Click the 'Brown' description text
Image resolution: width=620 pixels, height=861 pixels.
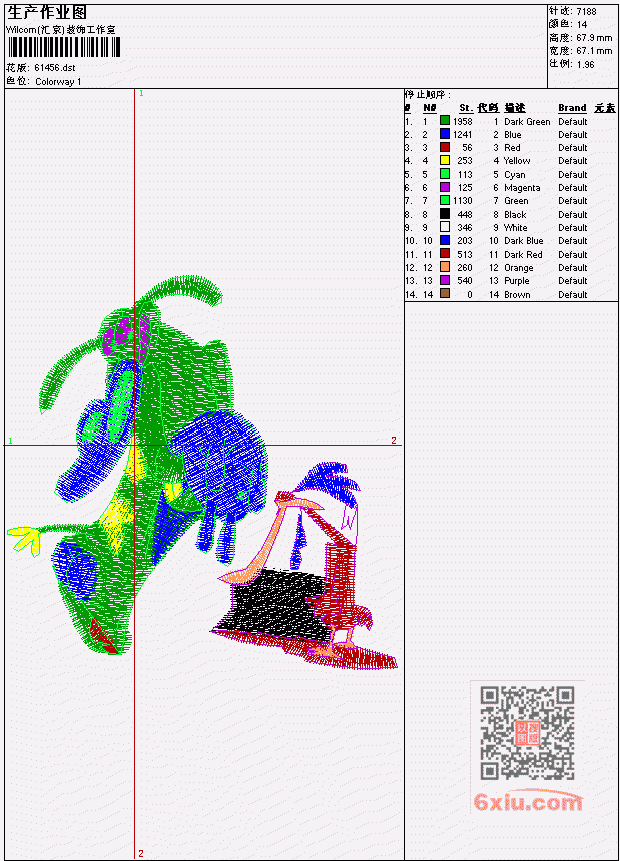(517, 295)
